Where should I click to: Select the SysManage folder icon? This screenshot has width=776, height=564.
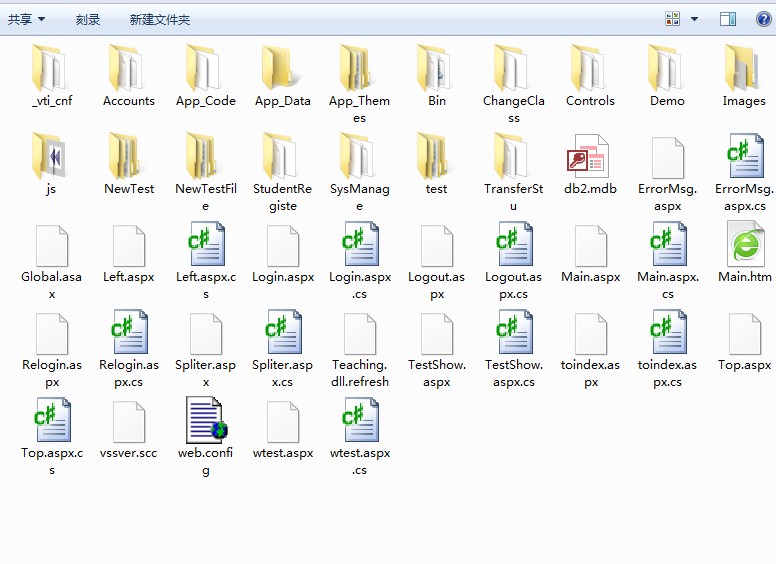click(x=358, y=156)
